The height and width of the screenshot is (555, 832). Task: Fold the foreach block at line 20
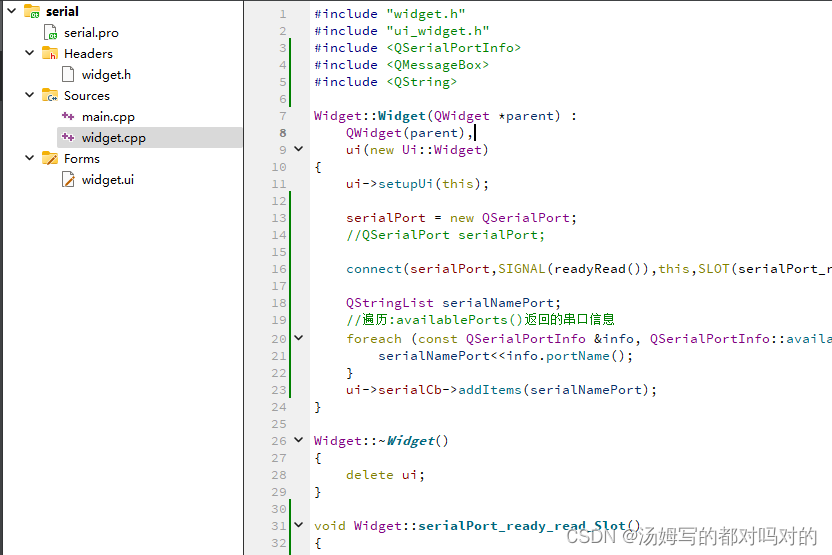coord(299,338)
